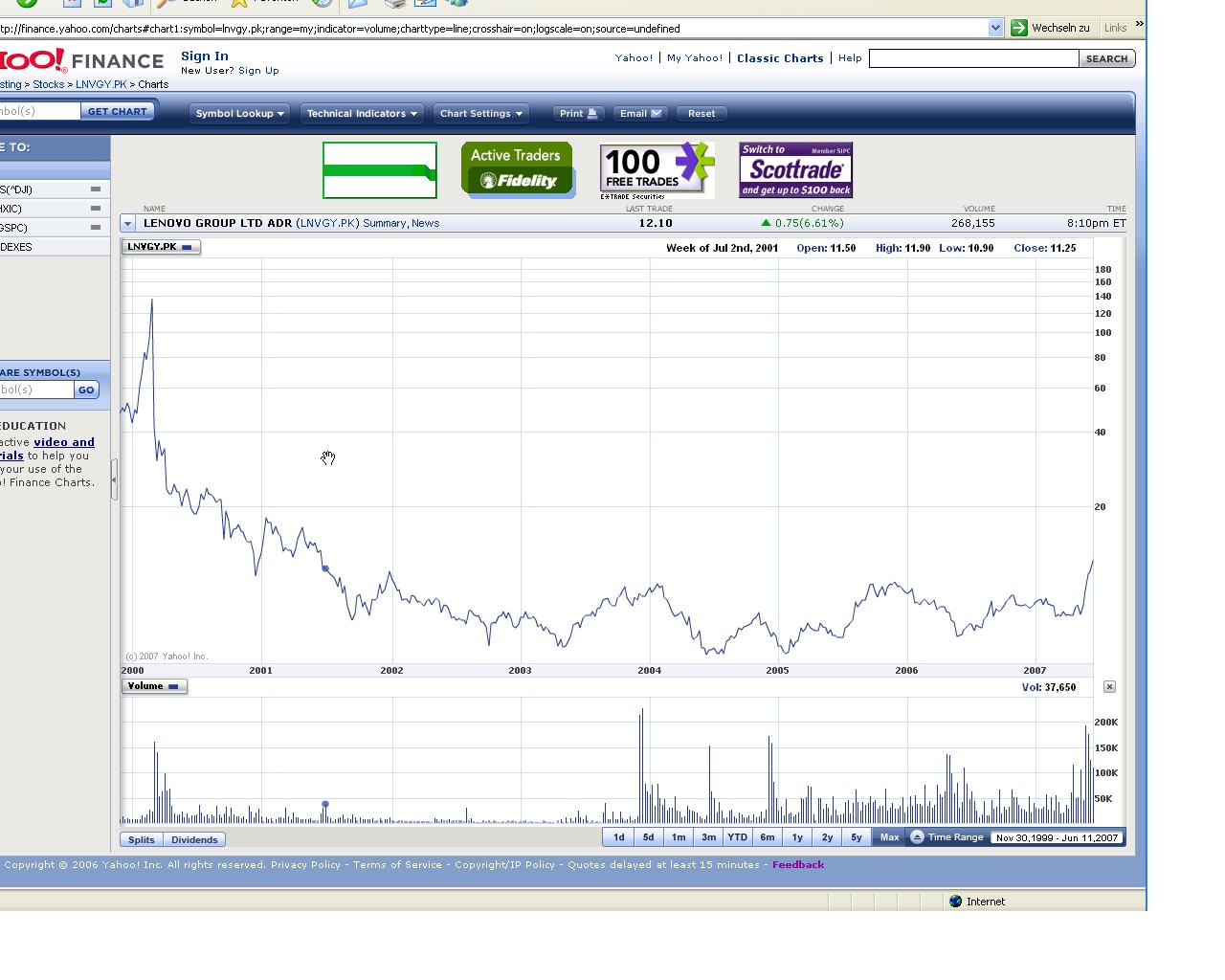This screenshot has height=980, width=1225.
Task: Open the Scottrade ad banner
Action: tap(795, 170)
